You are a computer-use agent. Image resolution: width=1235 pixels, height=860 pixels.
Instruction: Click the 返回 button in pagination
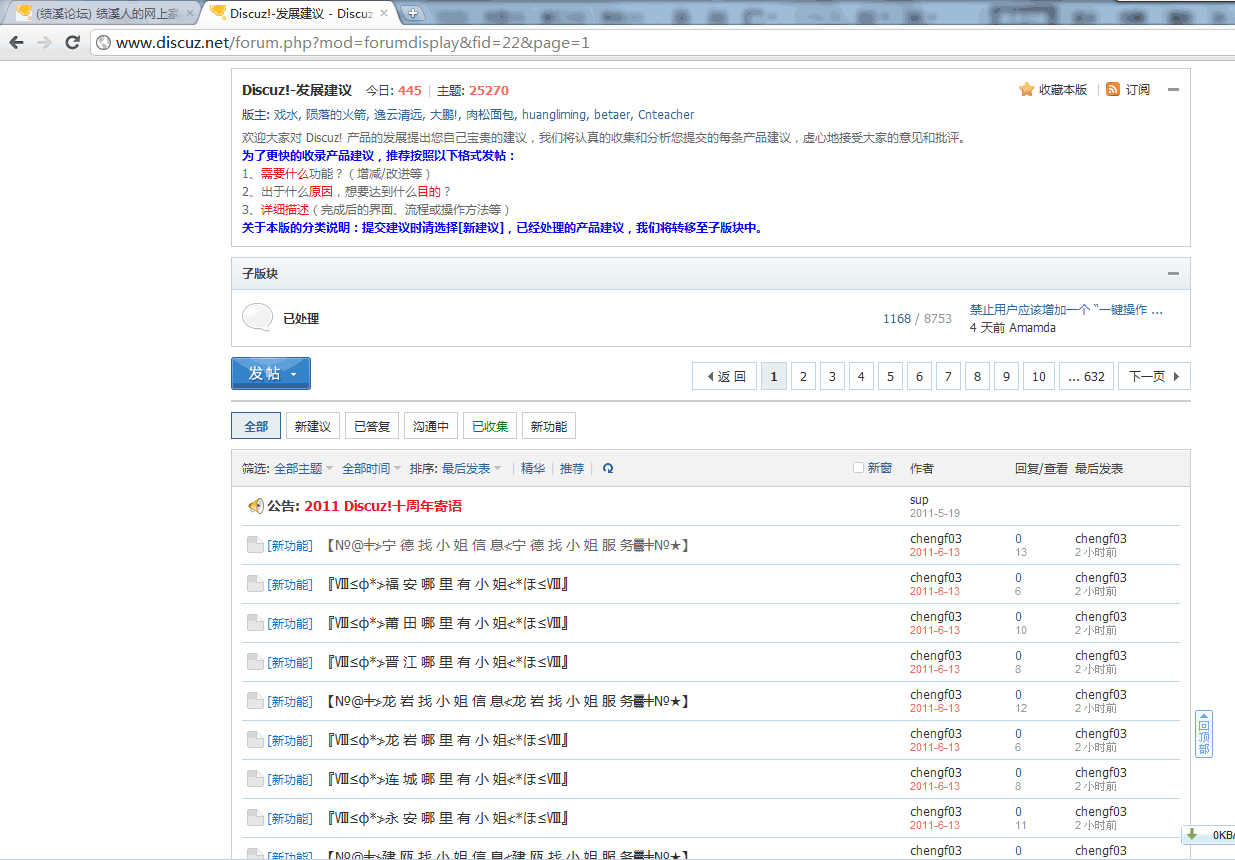pyautogui.click(x=725, y=376)
